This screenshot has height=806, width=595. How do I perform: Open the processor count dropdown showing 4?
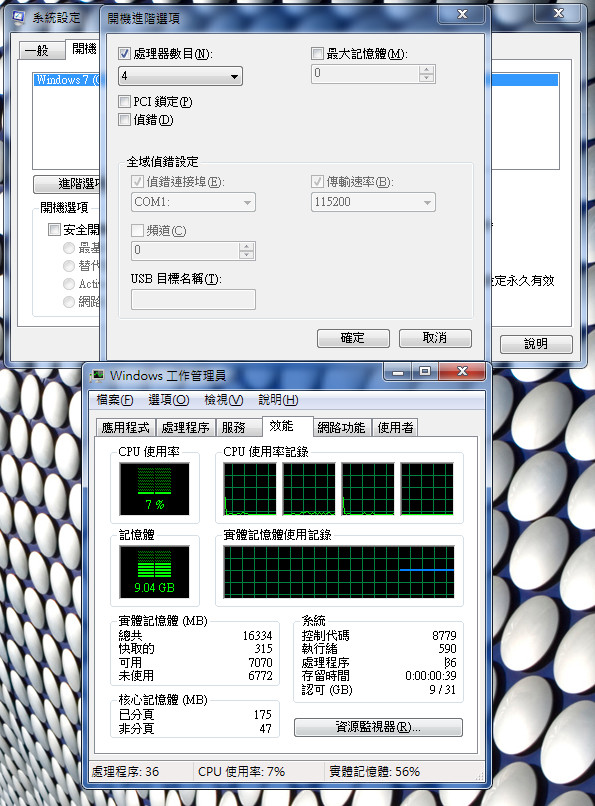point(180,77)
